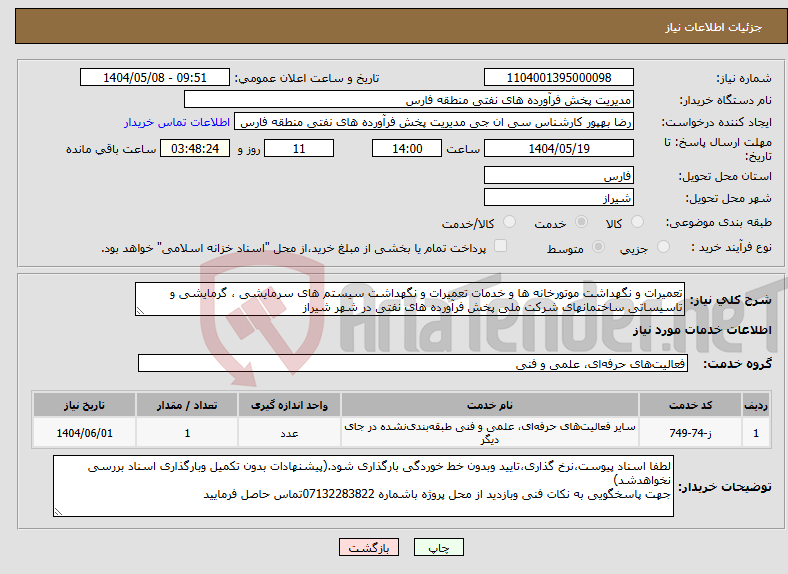Click the شماره نیاز field 1104001395000098

click(x=558, y=77)
